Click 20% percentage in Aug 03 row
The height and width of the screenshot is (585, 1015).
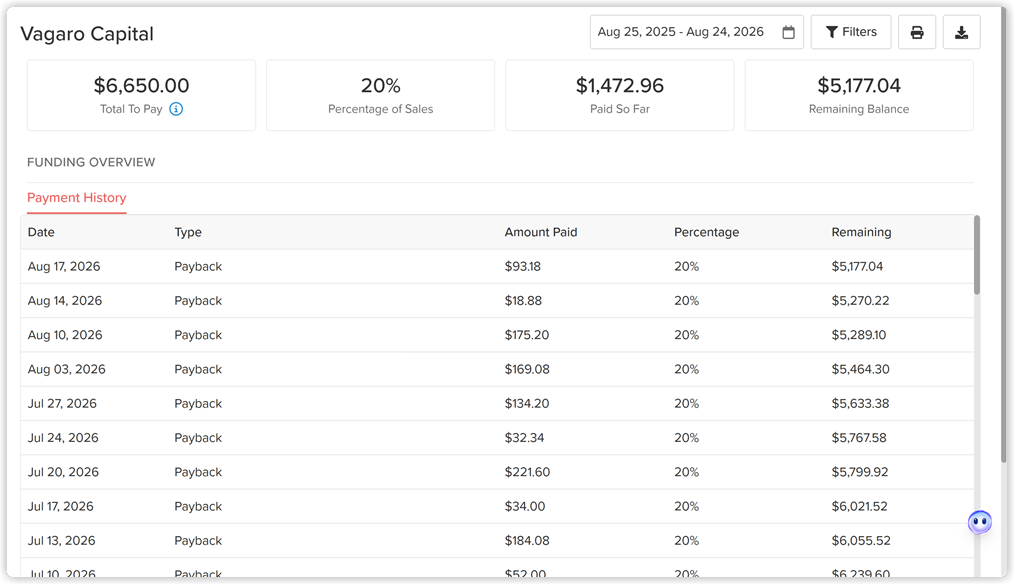[x=686, y=370]
